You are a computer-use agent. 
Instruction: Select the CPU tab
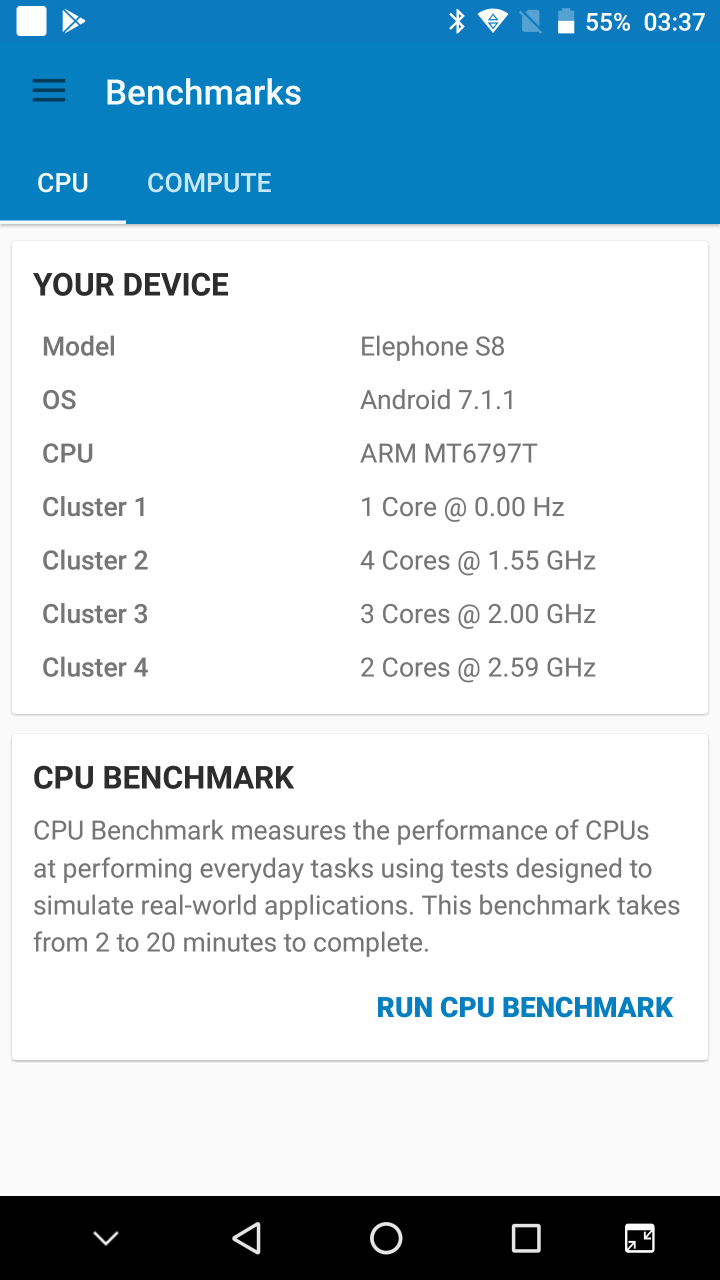pos(63,183)
